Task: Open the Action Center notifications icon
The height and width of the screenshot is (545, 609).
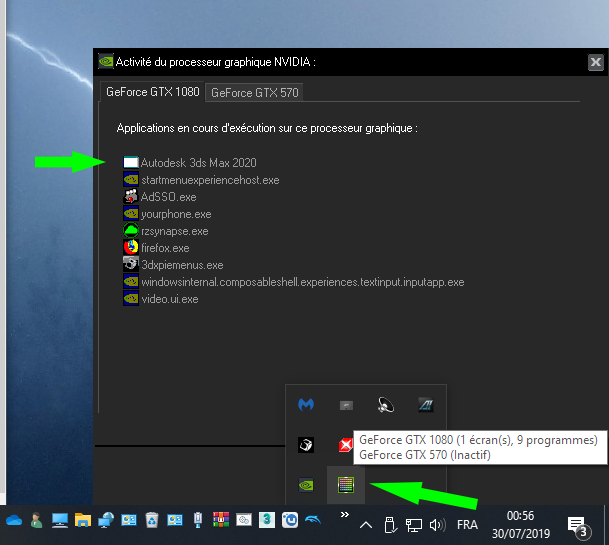Action: [579, 526]
